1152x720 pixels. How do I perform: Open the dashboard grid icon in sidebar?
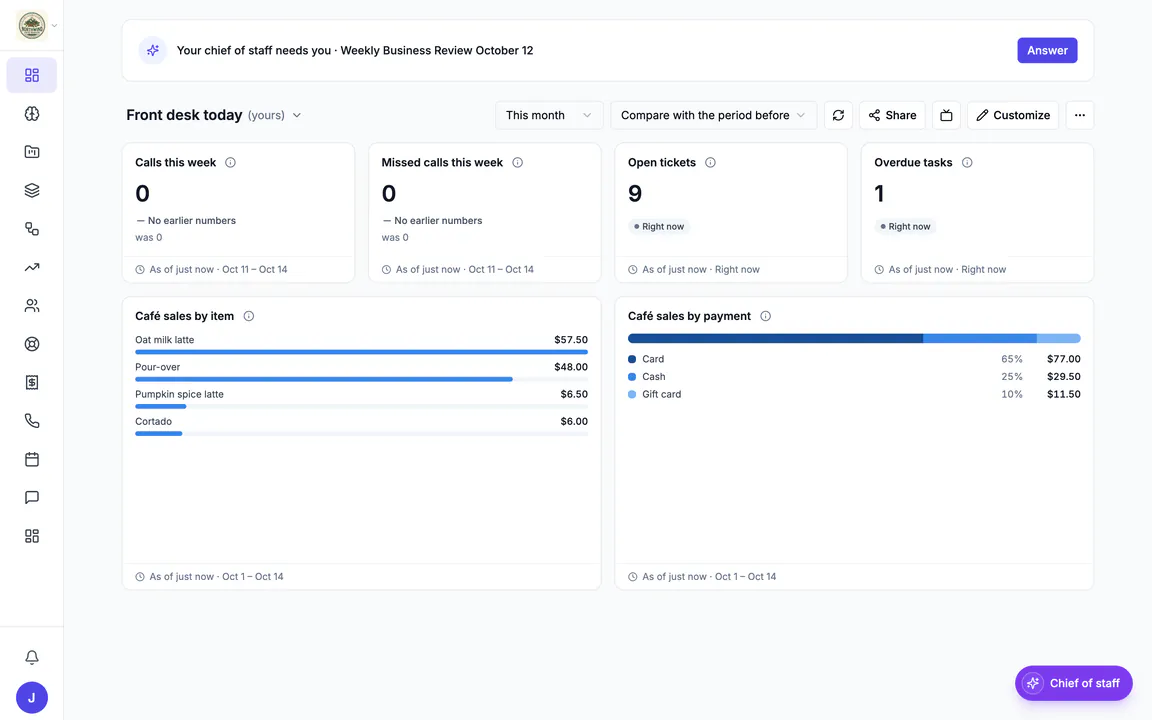pyautogui.click(x=32, y=75)
